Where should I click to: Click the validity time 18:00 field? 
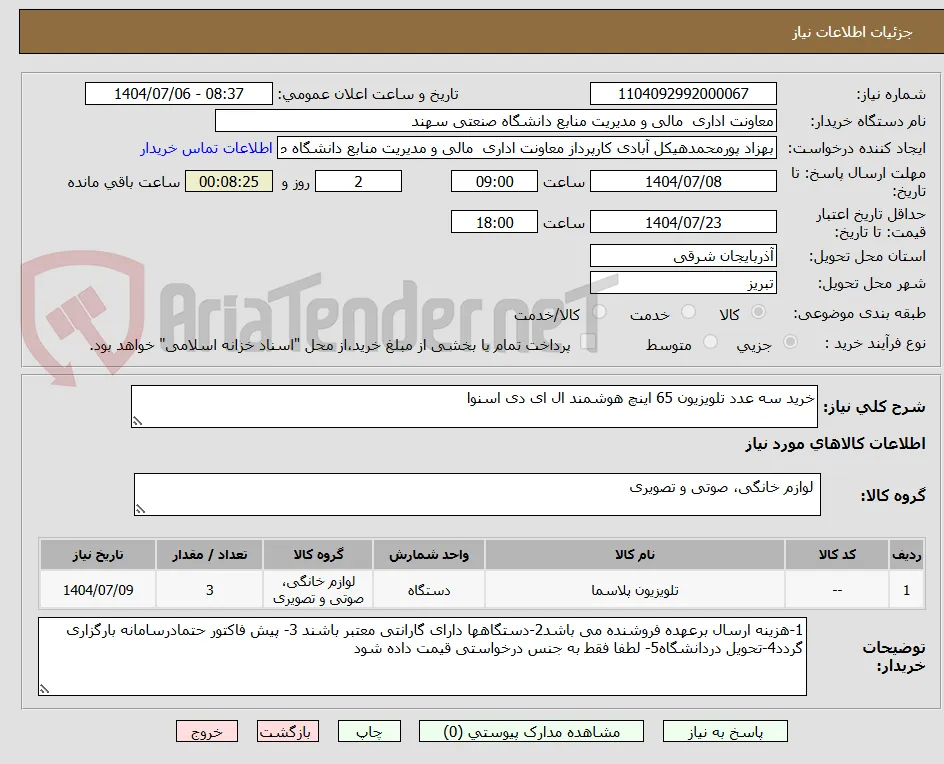pos(494,222)
